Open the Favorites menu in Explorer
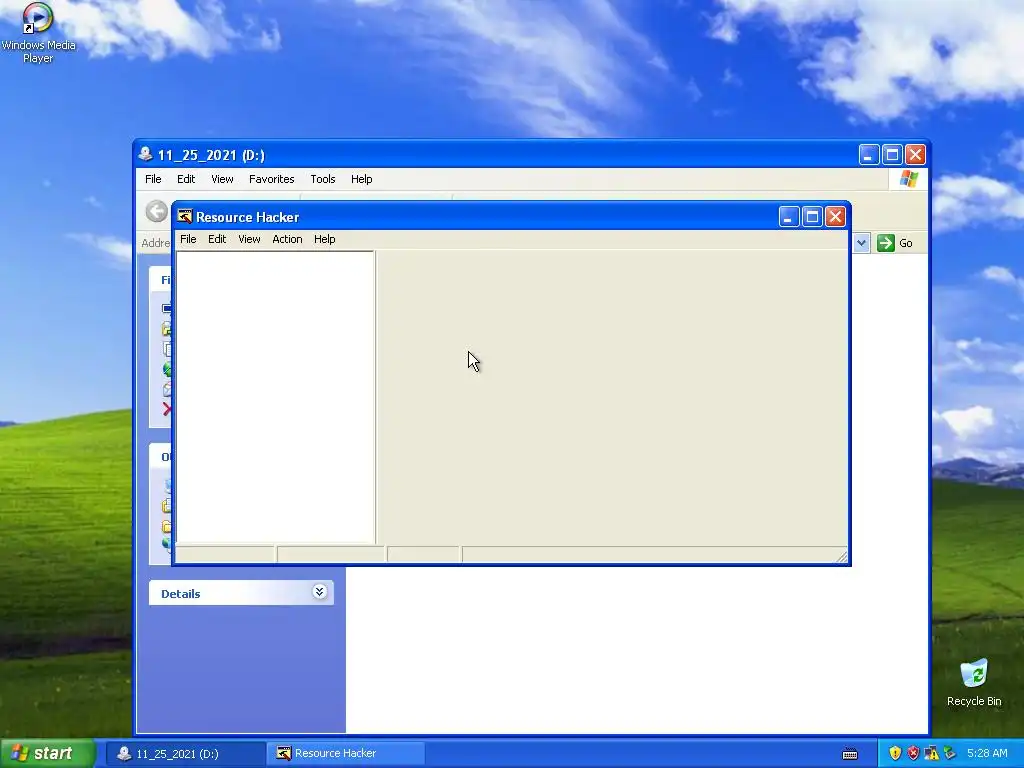The image size is (1024, 768). pos(272,179)
